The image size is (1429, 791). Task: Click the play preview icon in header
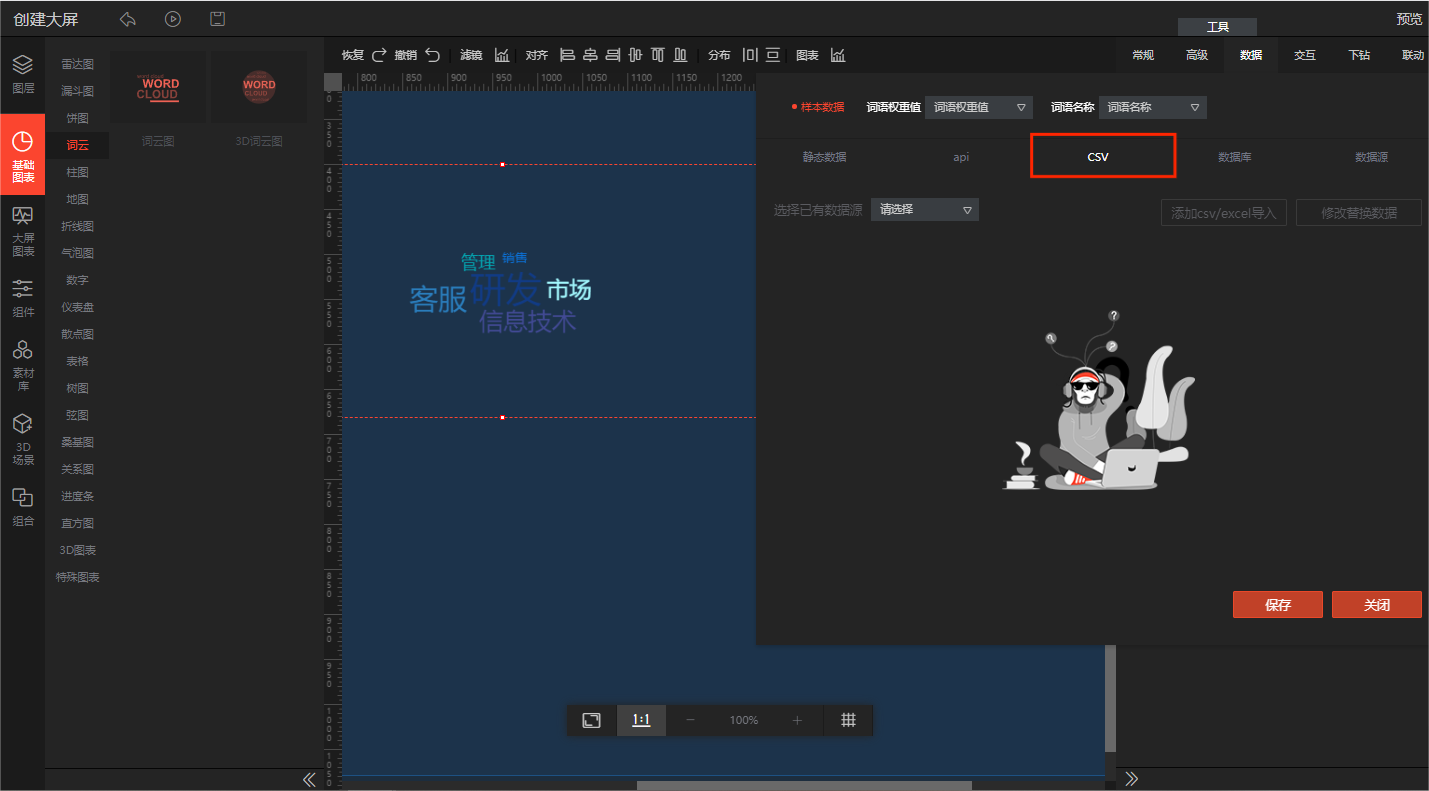[x=173, y=19]
